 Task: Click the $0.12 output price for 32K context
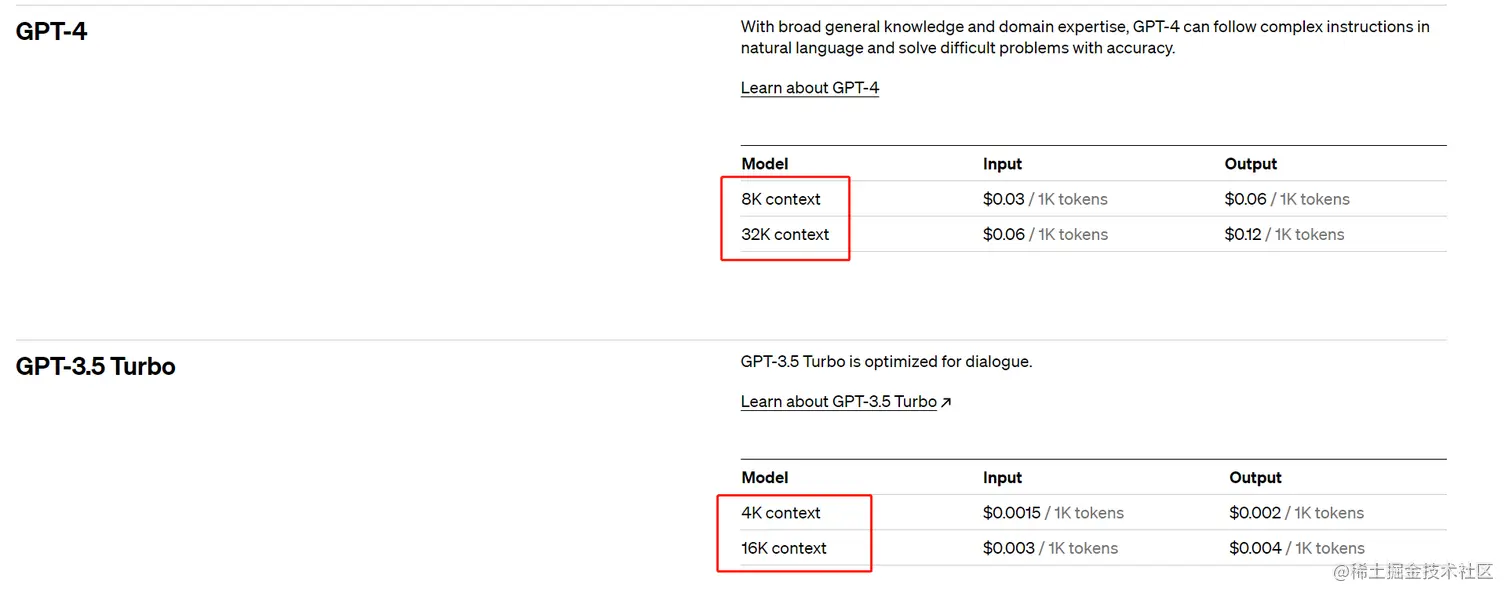[x=1243, y=234]
